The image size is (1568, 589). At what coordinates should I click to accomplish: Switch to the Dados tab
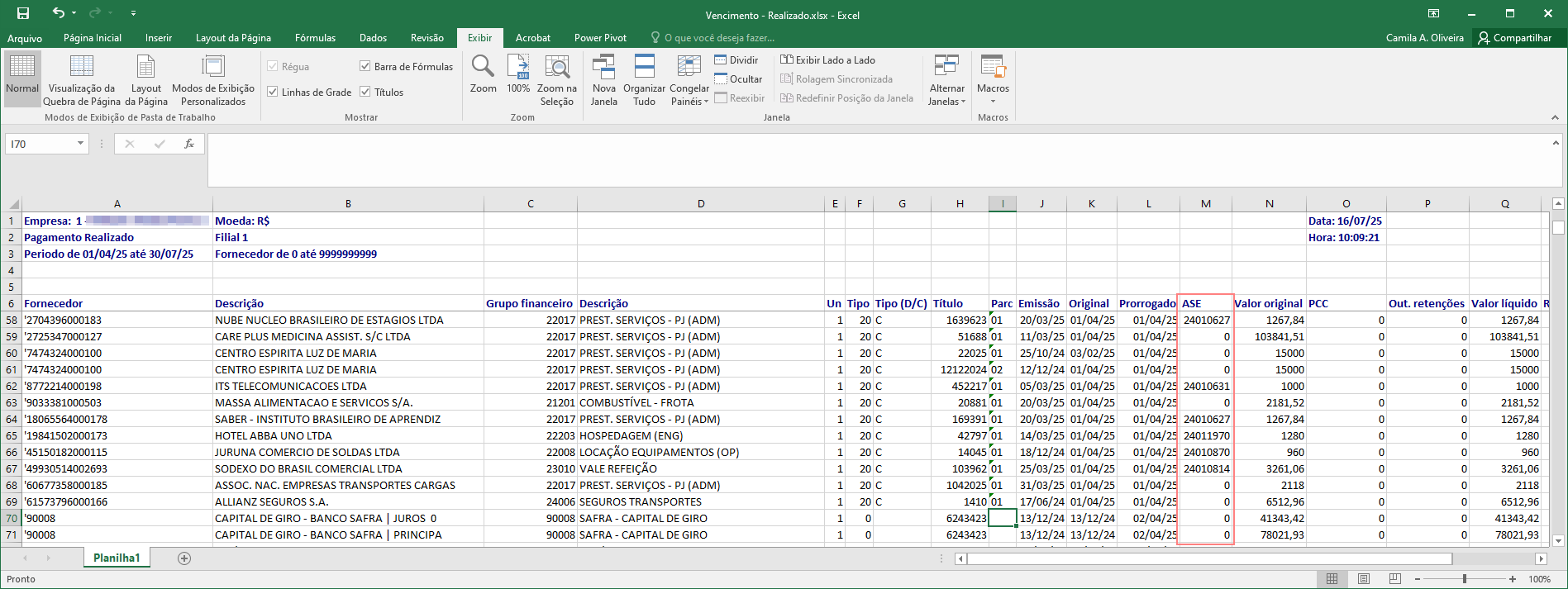click(374, 38)
